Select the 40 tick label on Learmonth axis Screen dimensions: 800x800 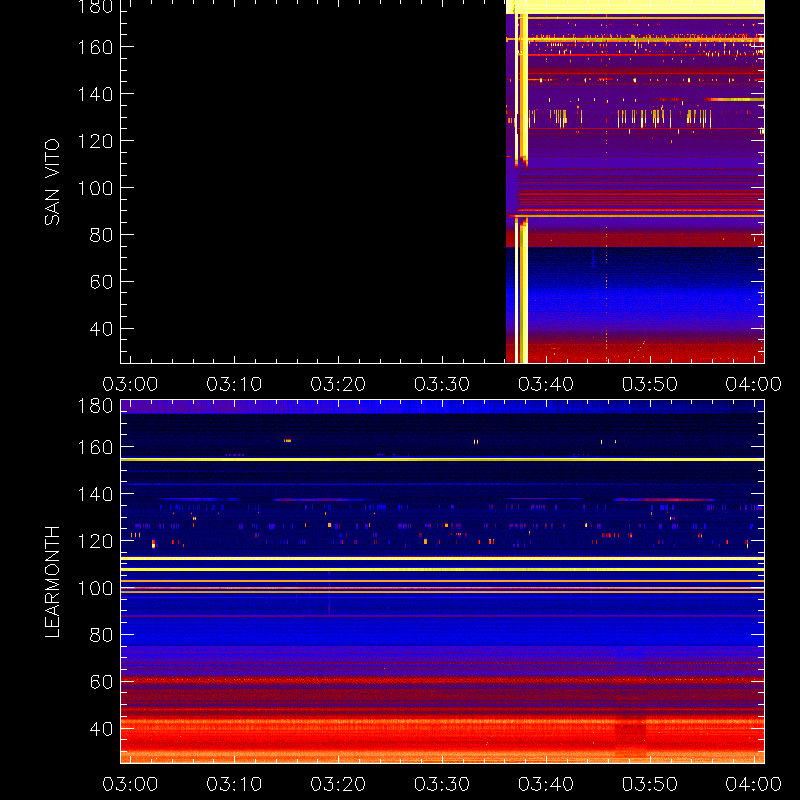101,729
